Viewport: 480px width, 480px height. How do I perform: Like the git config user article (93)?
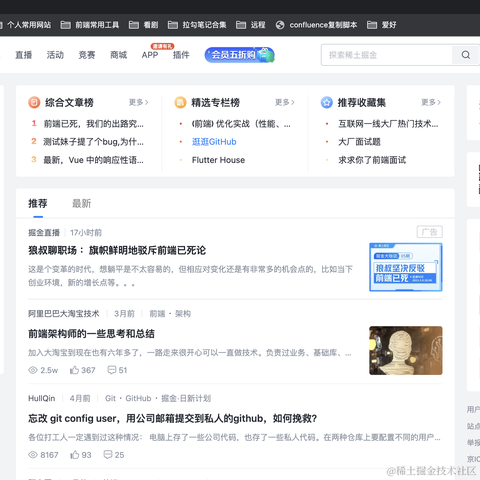pyautogui.click(x=74, y=455)
